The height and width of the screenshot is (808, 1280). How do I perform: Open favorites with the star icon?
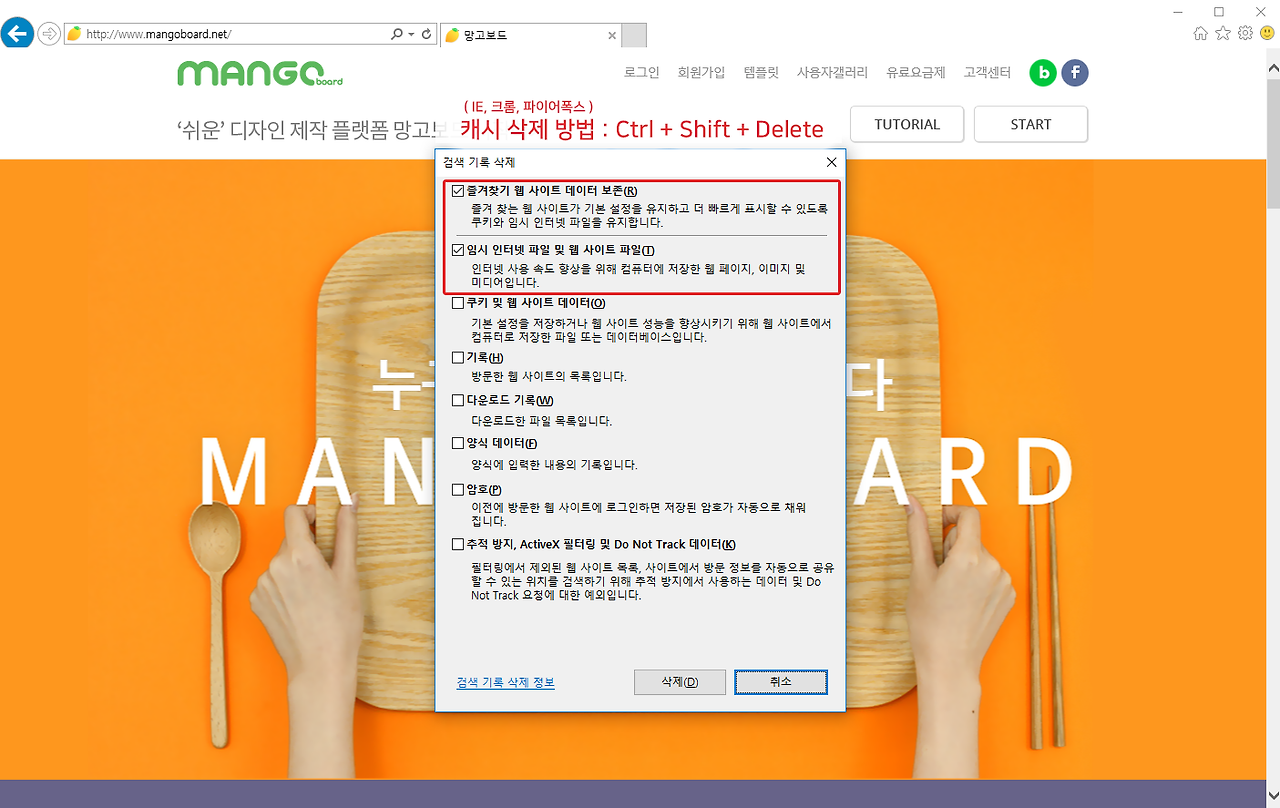click(1222, 33)
